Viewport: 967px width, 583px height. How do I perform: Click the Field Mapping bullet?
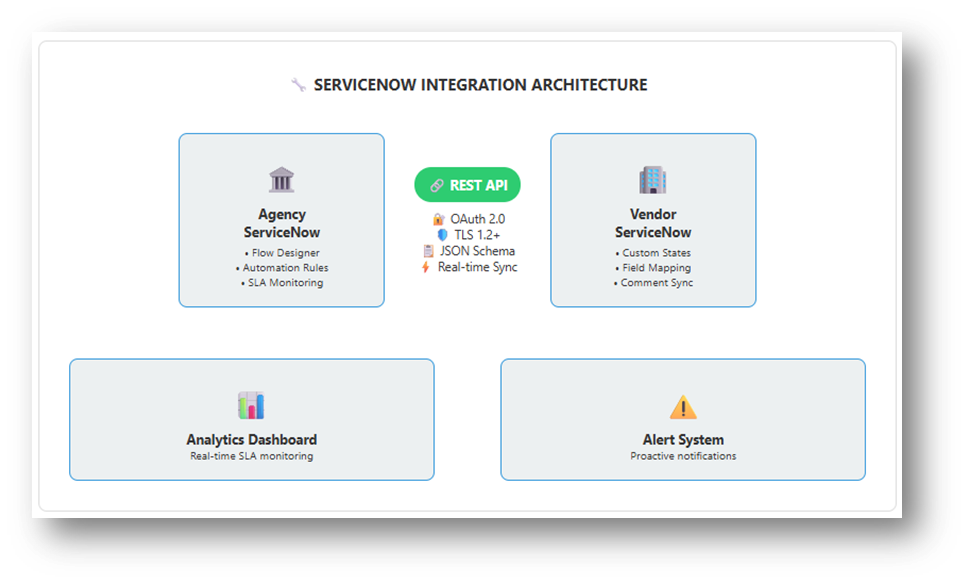pos(653,268)
